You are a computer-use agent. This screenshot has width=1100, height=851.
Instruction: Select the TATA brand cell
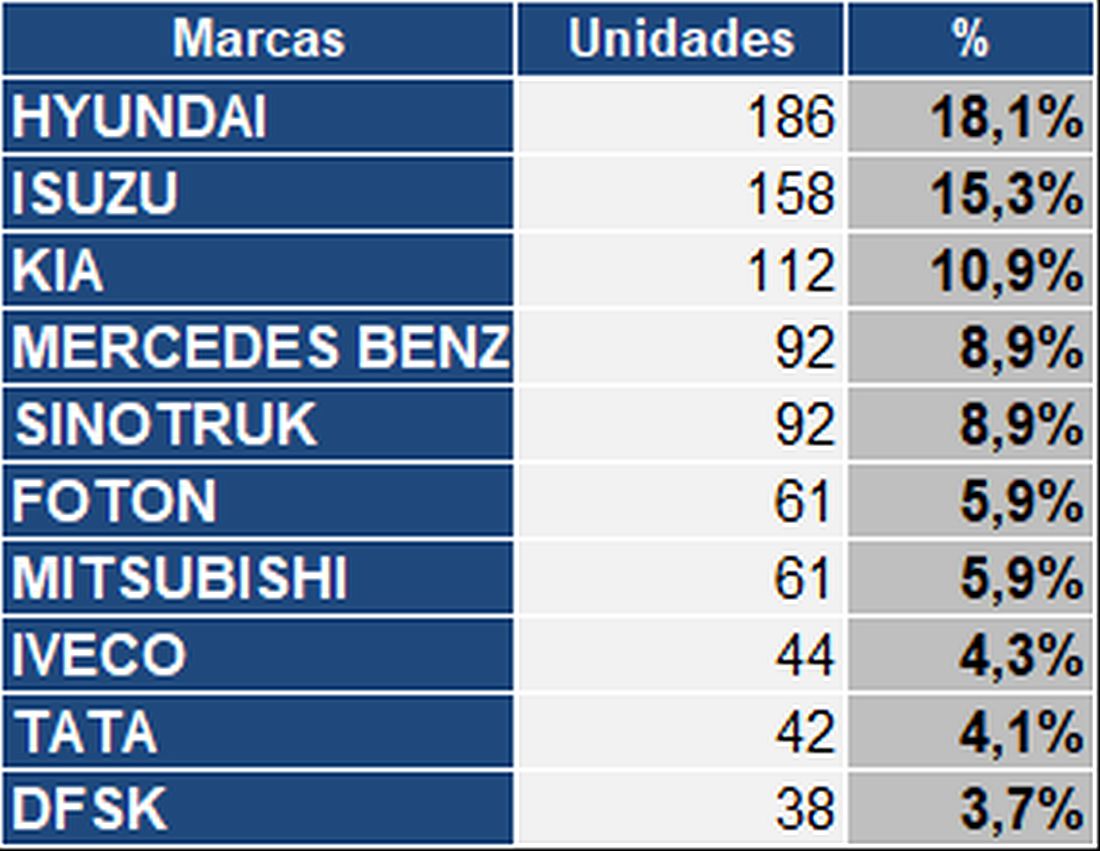point(258,732)
